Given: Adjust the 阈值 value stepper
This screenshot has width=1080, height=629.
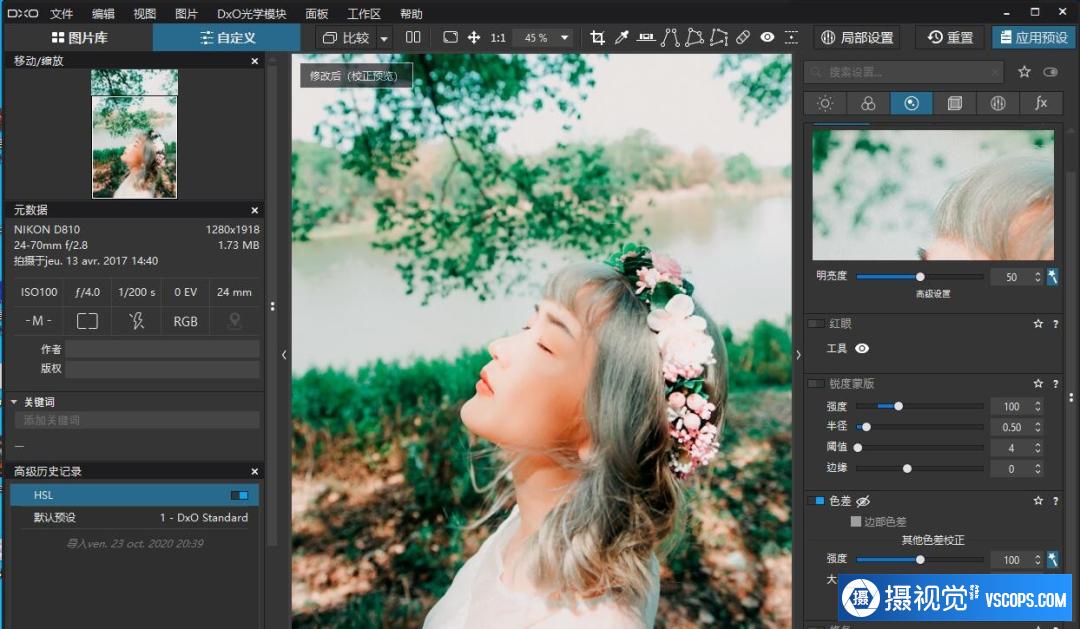Looking at the screenshot, I should (1037, 448).
